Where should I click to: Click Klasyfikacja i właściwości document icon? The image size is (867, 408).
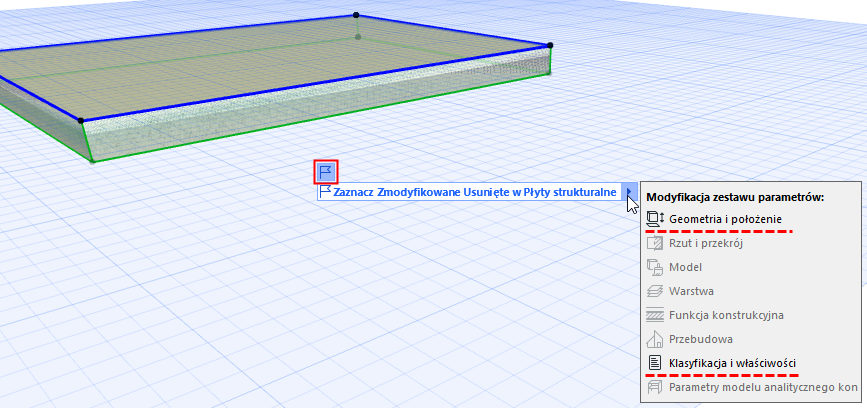click(655, 363)
